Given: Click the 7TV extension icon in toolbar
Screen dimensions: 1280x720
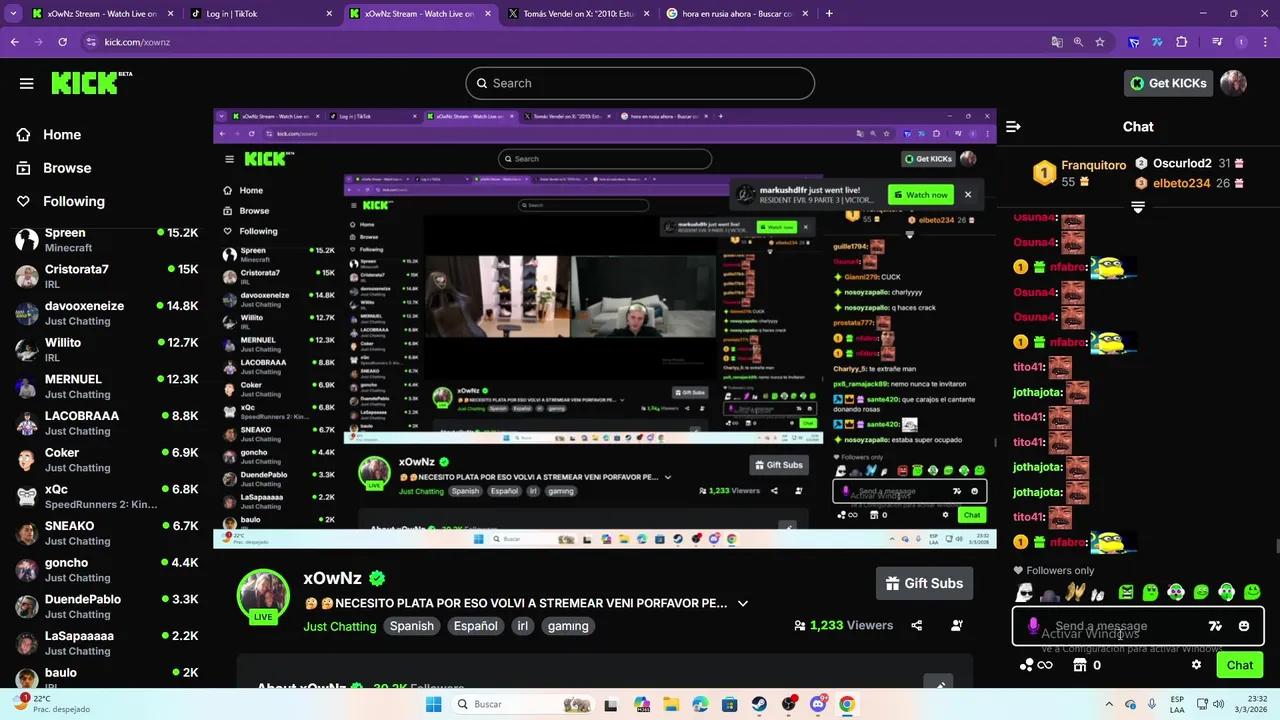Looking at the screenshot, I should coord(1157,42).
